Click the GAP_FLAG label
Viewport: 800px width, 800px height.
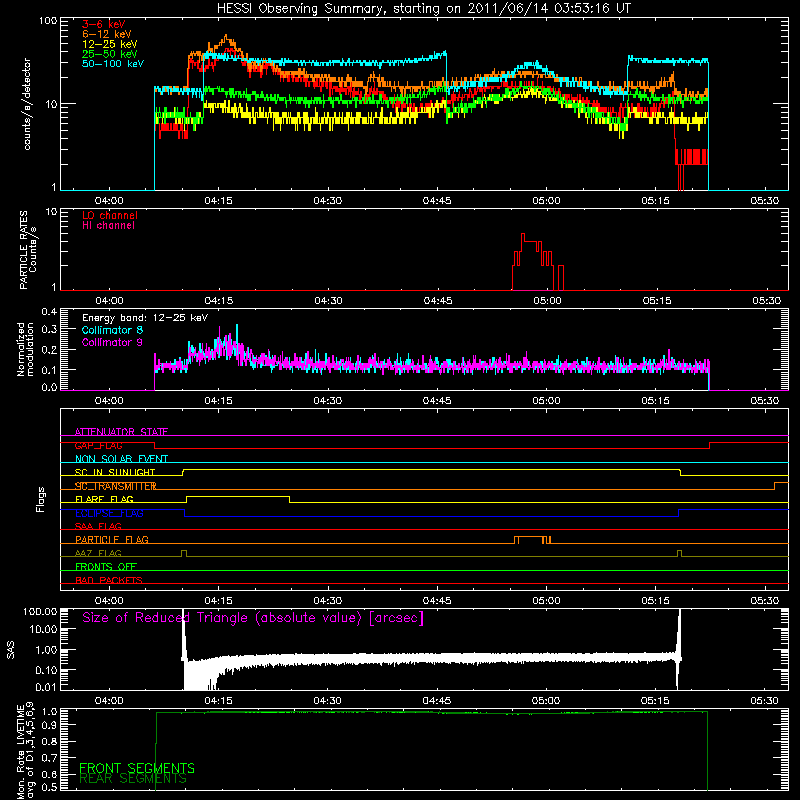click(x=98, y=445)
